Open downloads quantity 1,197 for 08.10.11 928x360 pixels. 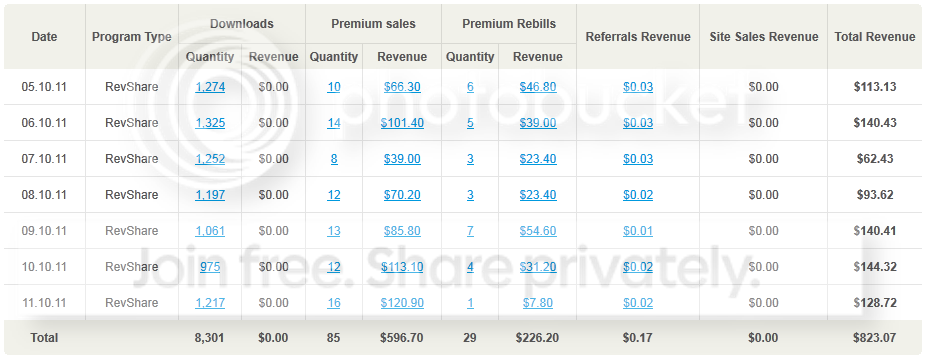coord(210,195)
